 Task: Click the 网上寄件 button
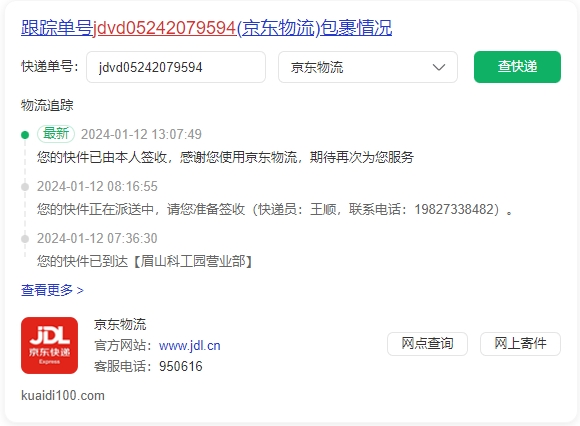(520, 344)
